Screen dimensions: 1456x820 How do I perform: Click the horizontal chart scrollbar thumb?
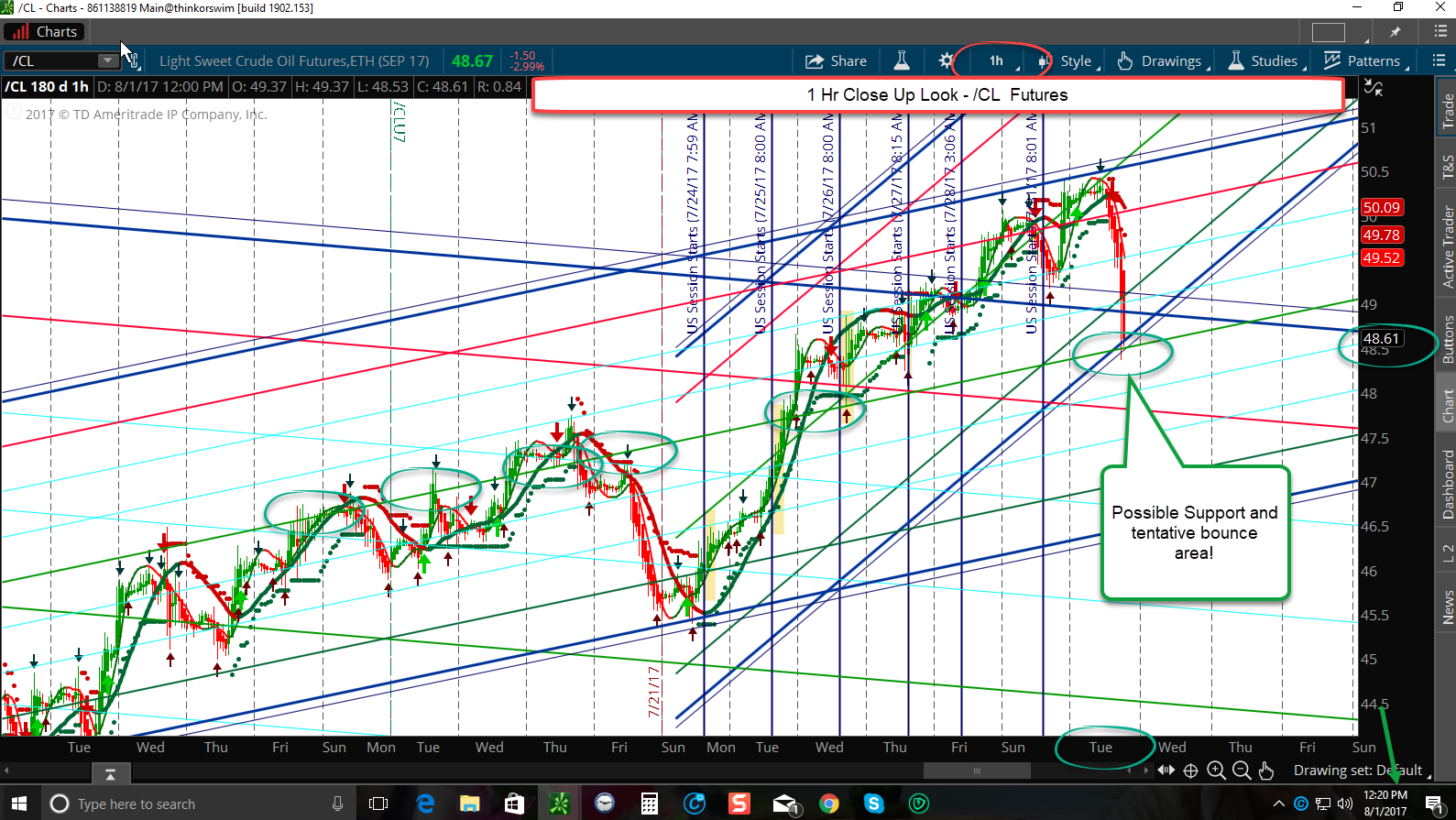976,771
